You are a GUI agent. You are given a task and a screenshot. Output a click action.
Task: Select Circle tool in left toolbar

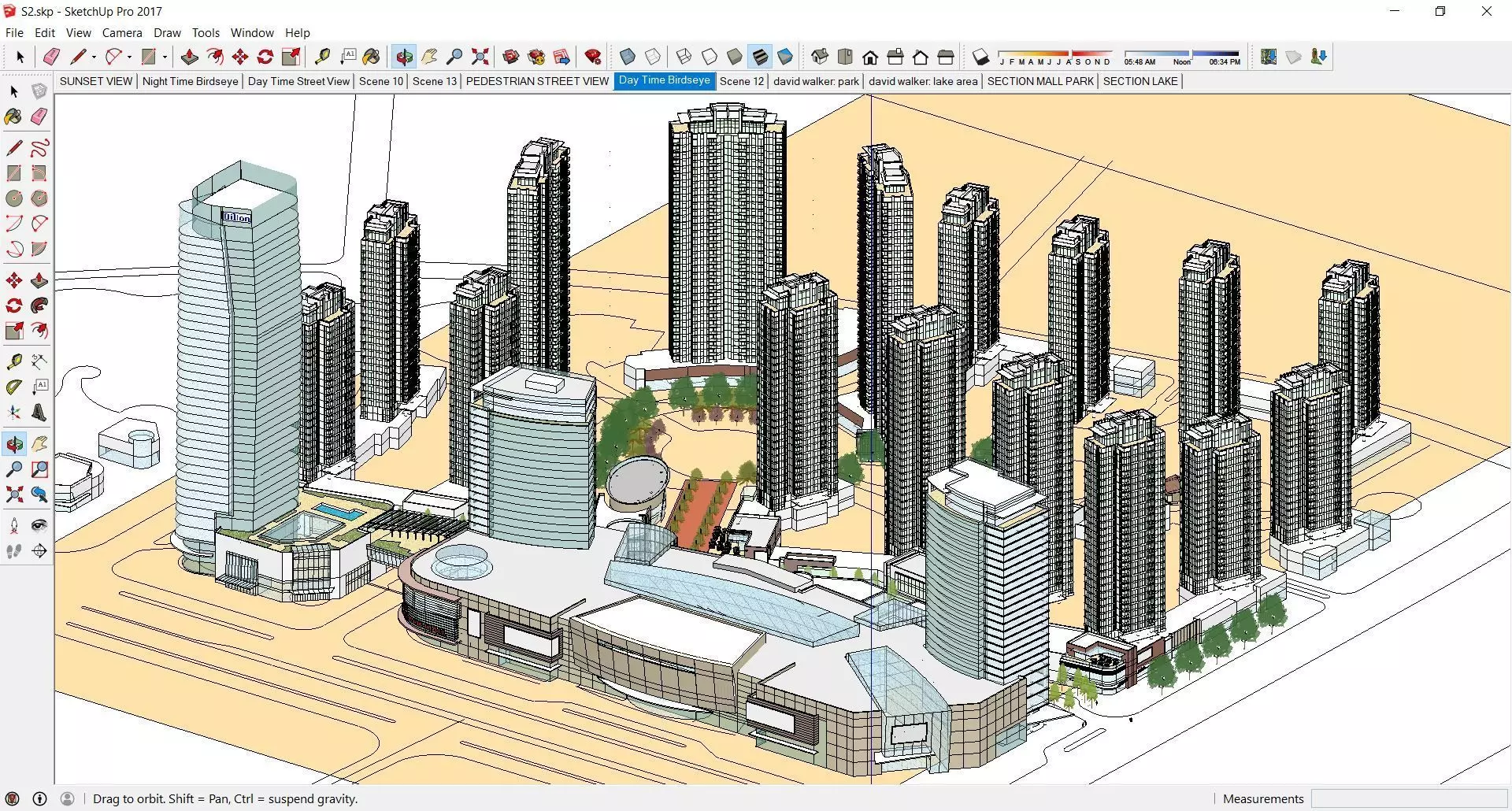pos(14,198)
